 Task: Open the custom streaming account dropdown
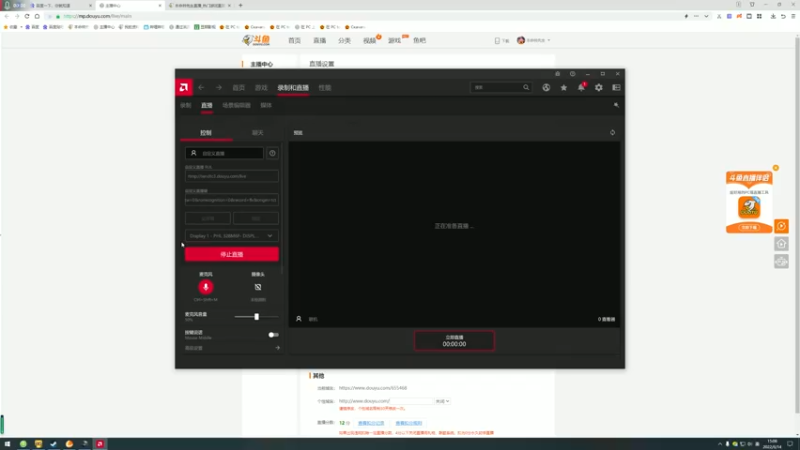224,153
